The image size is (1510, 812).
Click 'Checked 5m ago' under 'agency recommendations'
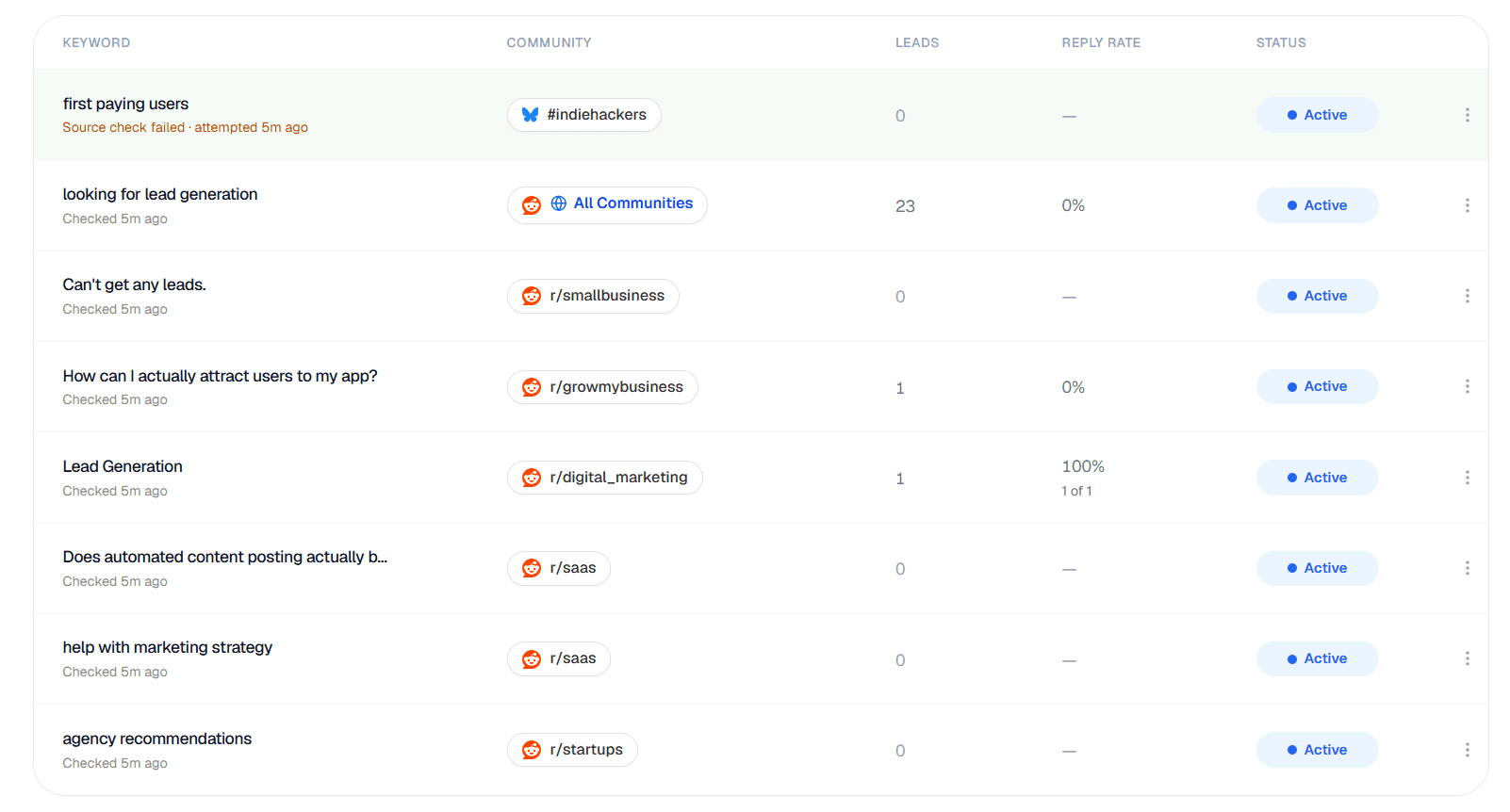115,763
